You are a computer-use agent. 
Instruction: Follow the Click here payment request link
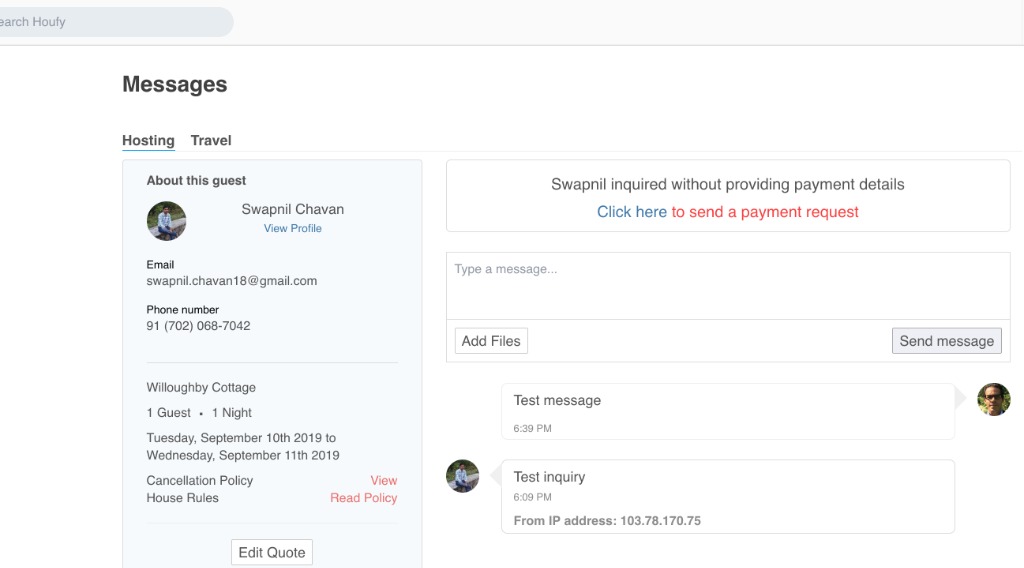[x=631, y=212]
